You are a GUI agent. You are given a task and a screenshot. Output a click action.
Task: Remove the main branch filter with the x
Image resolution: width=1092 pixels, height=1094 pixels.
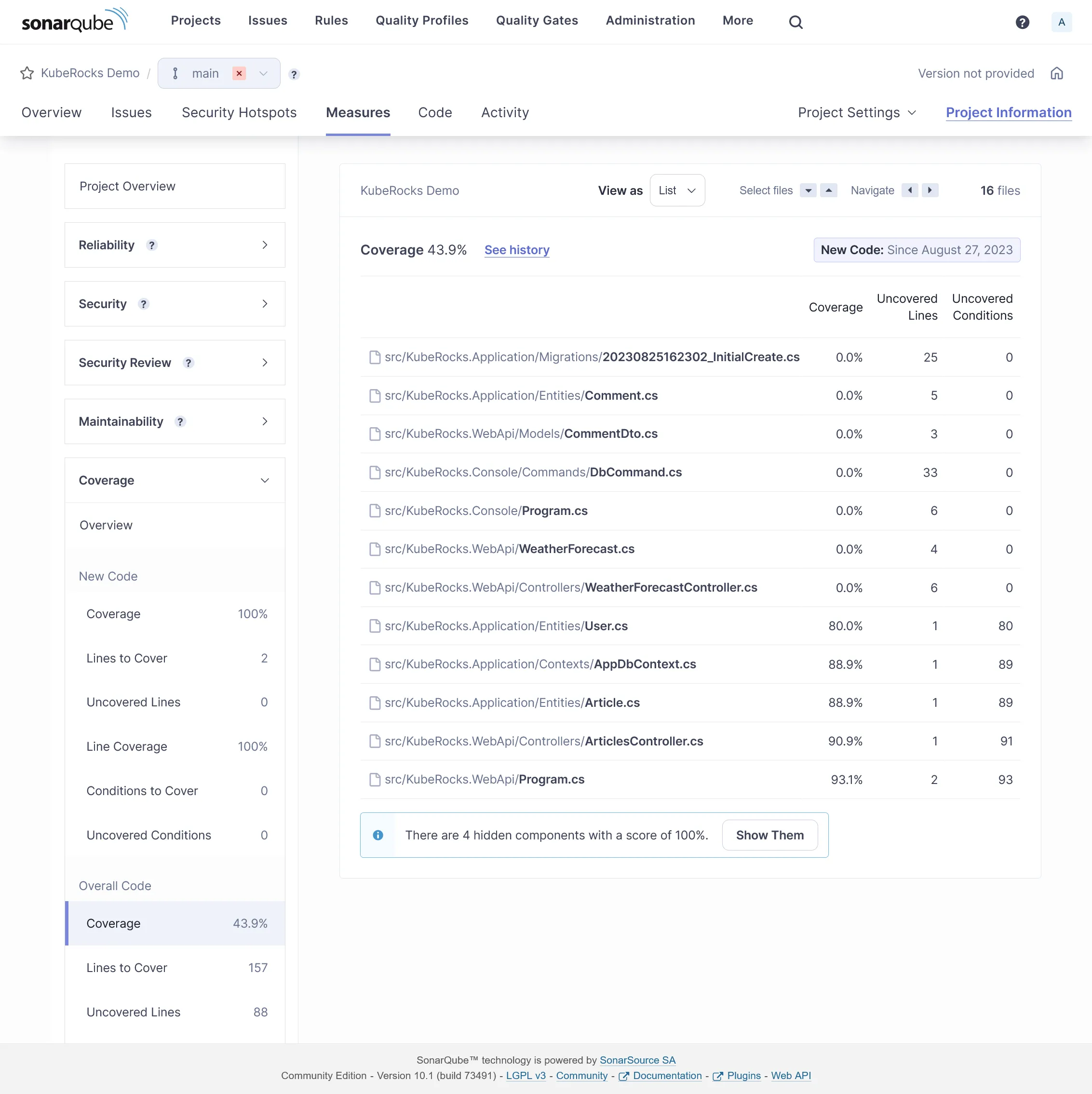240,73
